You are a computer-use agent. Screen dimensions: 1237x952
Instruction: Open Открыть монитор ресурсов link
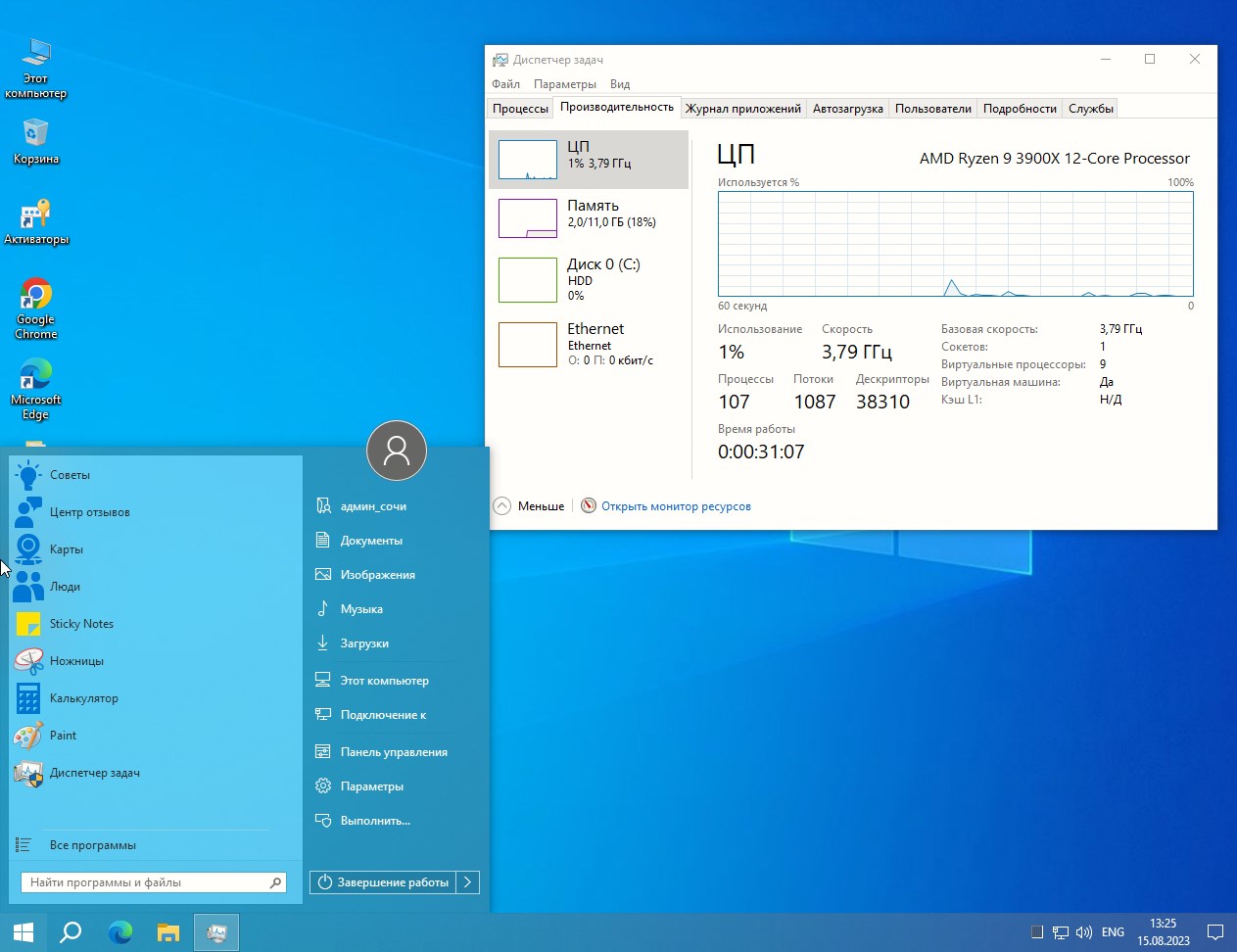pyautogui.click(x=676, y=505)
